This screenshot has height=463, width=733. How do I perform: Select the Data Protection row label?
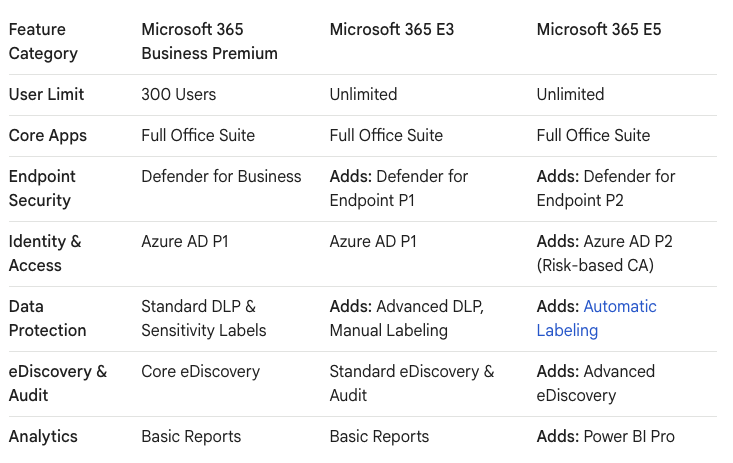click(47, 318)
